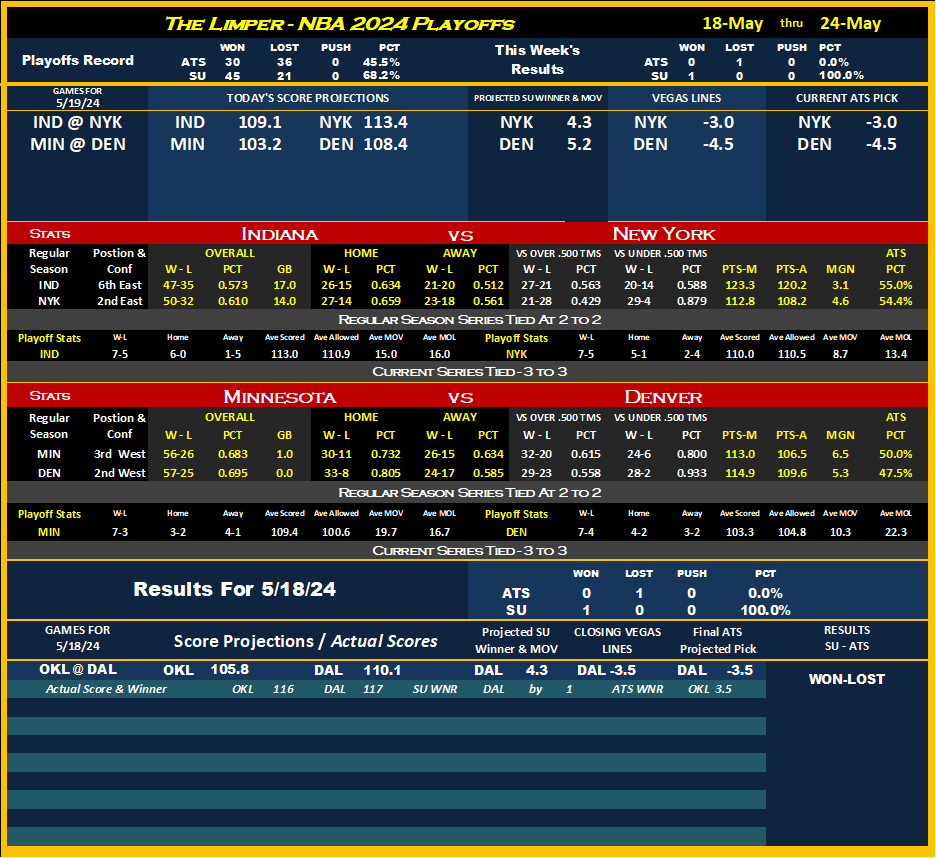This screenshot has width=936, height=858.
Task: Select DEN points-made value "114.9"
Action: [740, 473]
